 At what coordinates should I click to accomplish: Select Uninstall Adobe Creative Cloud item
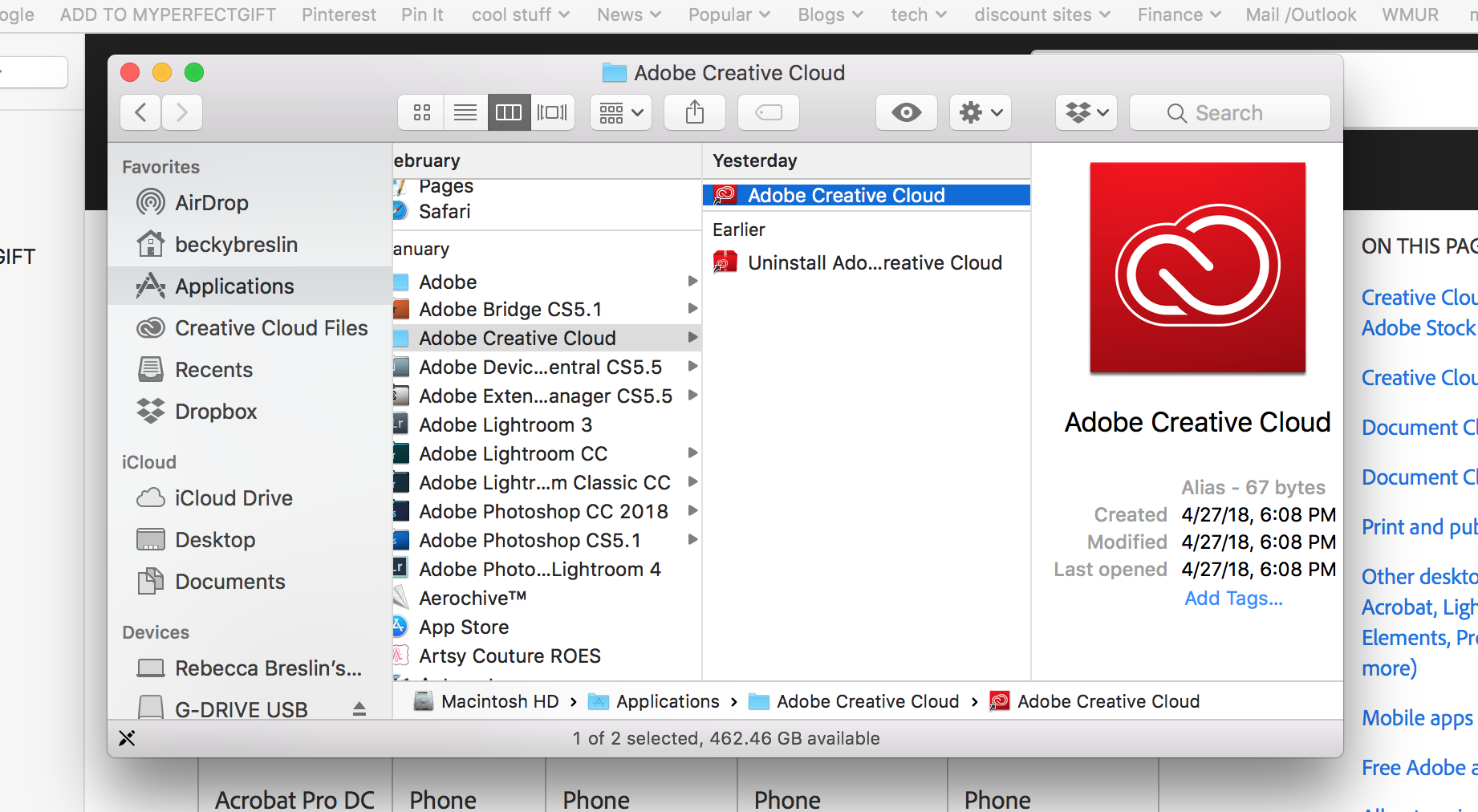(x=867, y=262)
